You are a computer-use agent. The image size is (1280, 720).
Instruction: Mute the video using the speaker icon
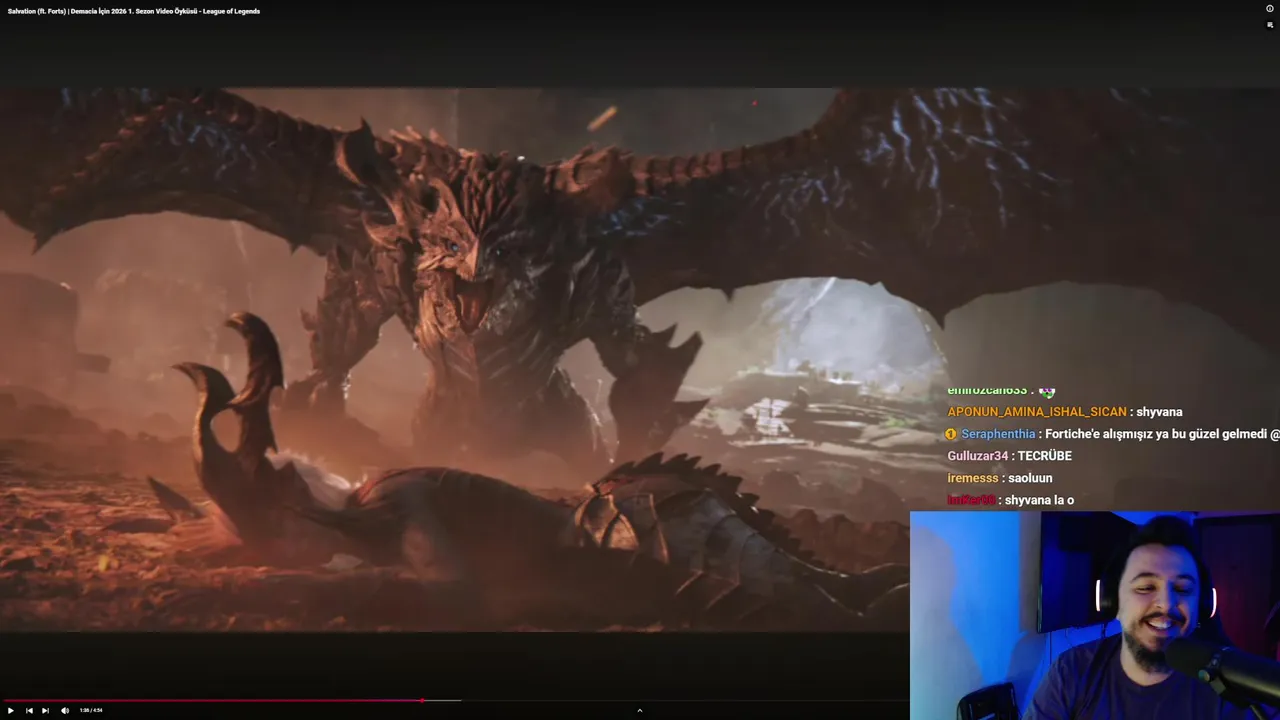65,710
